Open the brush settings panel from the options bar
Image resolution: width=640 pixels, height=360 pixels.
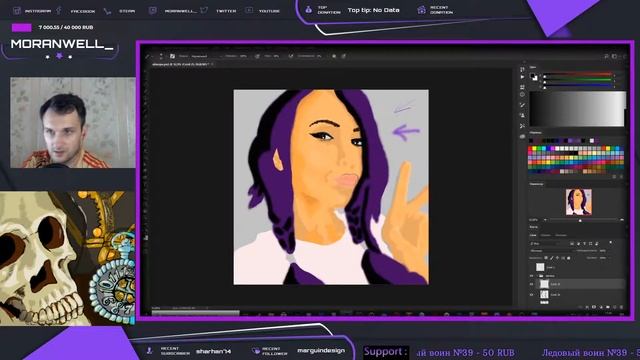coord(172,56)
